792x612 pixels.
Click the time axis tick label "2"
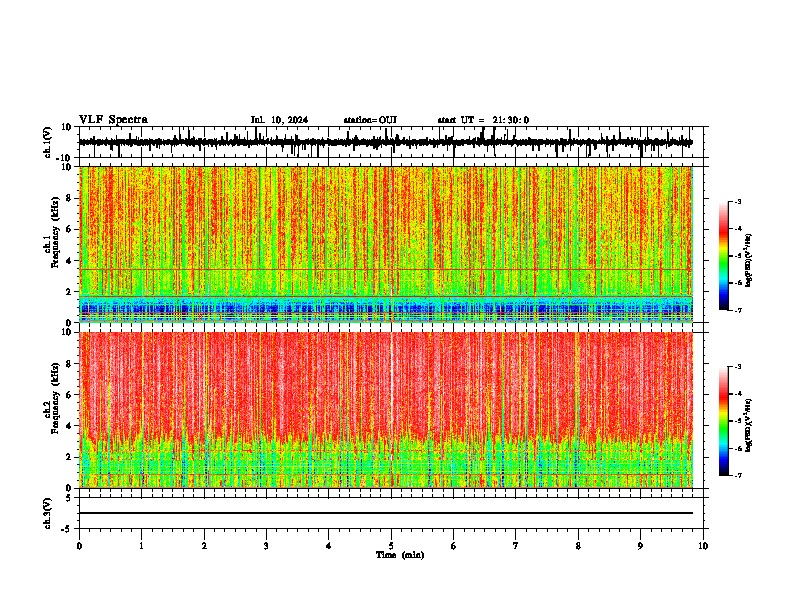tap(204, 546)
